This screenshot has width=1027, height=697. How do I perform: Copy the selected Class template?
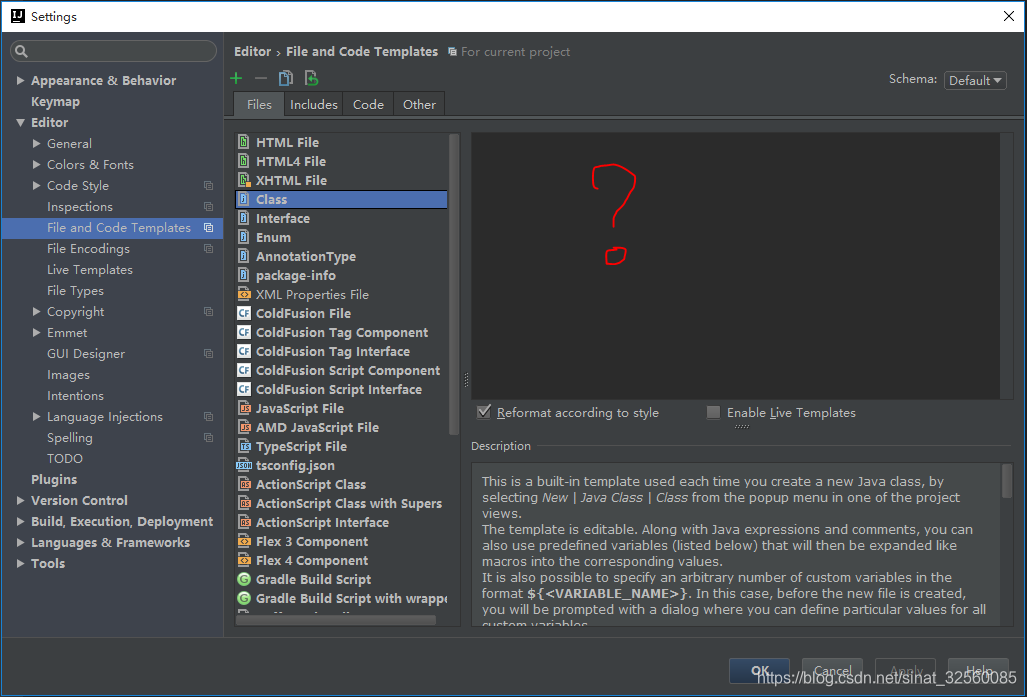tap(283, 77)
